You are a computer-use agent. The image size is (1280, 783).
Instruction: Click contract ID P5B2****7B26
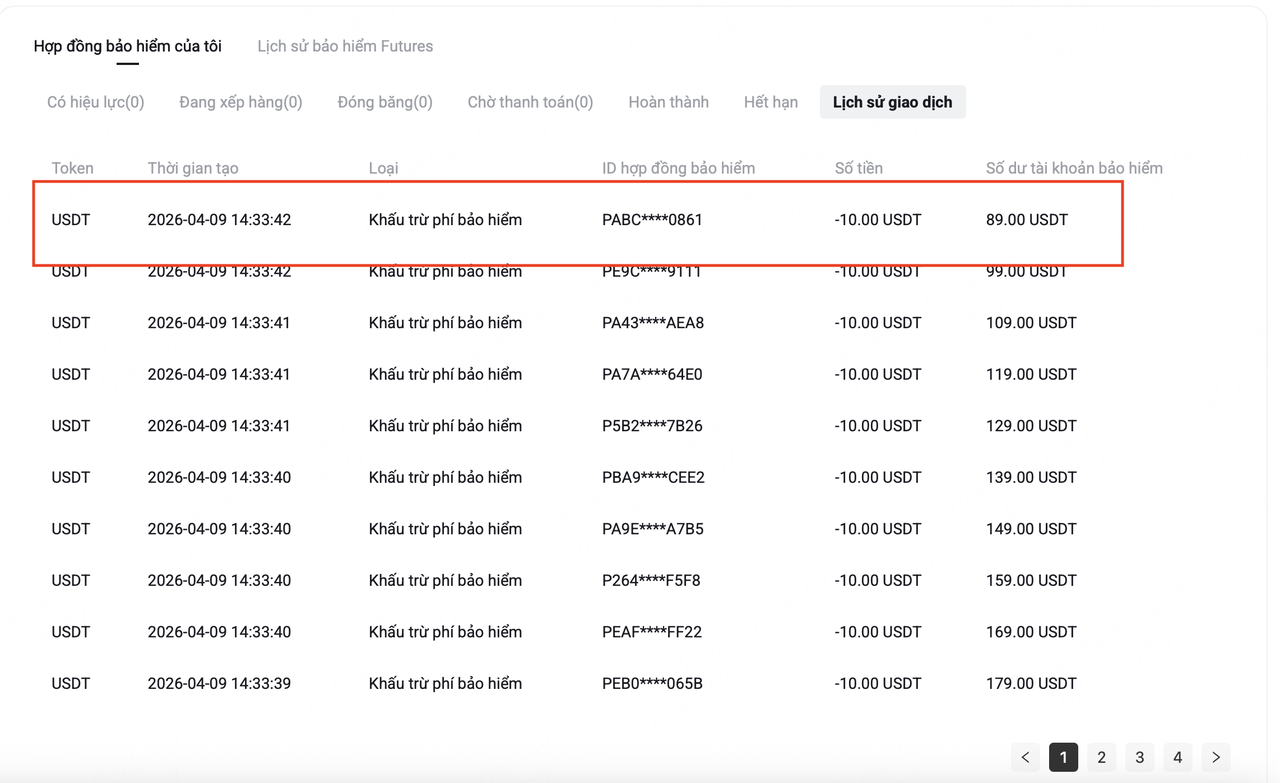(x=652, y=426)
